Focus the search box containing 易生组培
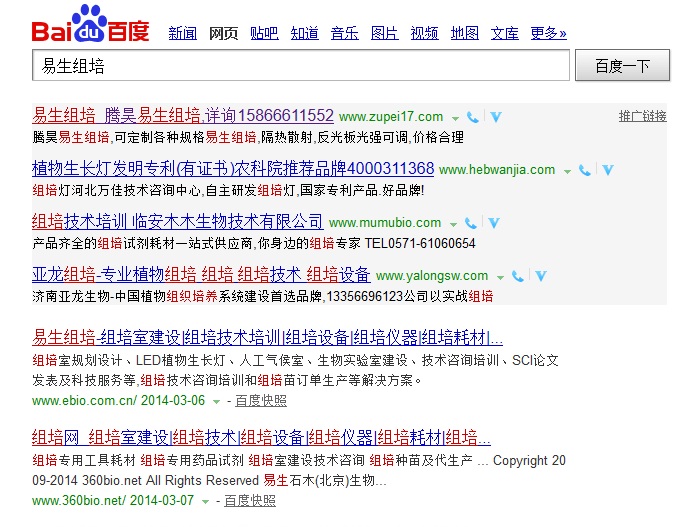This screenshot has width=691, height=527. pos(301,65)
